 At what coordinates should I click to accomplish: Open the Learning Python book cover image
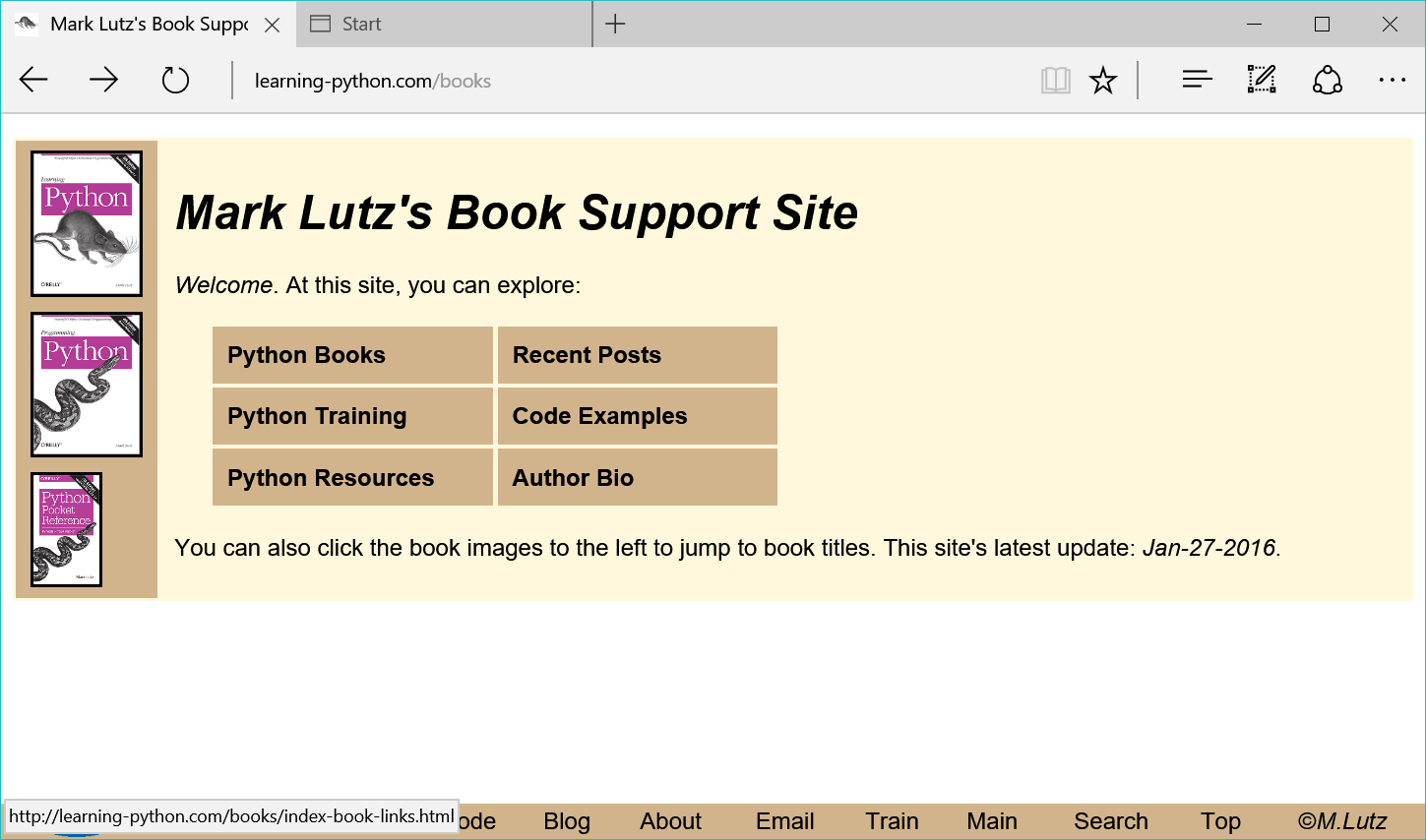pos(87,223)
